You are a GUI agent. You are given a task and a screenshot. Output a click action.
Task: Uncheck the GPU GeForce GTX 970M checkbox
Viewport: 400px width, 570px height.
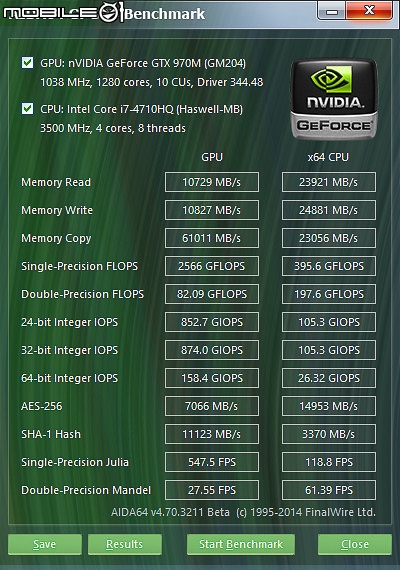(27, 63)
